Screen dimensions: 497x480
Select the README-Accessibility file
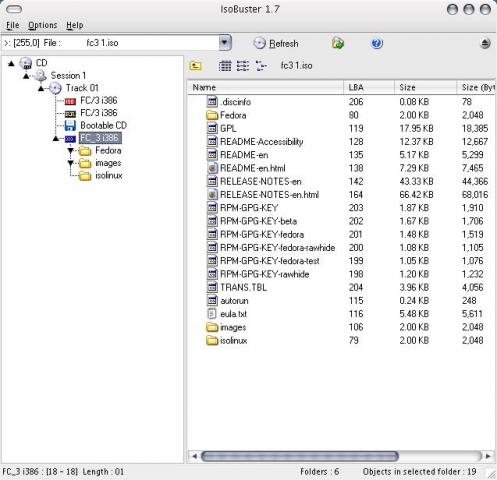[262, 142]
